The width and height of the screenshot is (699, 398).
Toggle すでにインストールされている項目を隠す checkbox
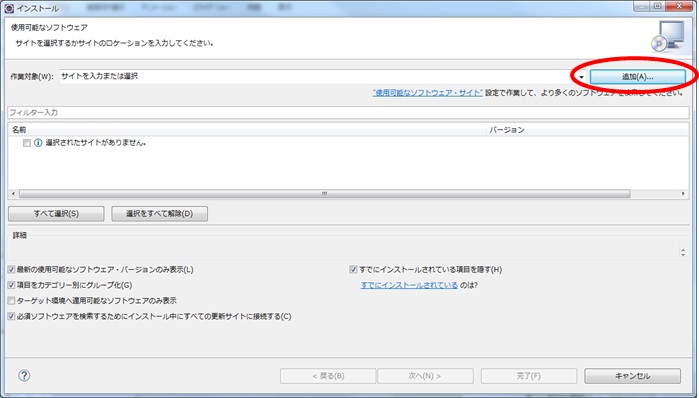tap(354, 270)
